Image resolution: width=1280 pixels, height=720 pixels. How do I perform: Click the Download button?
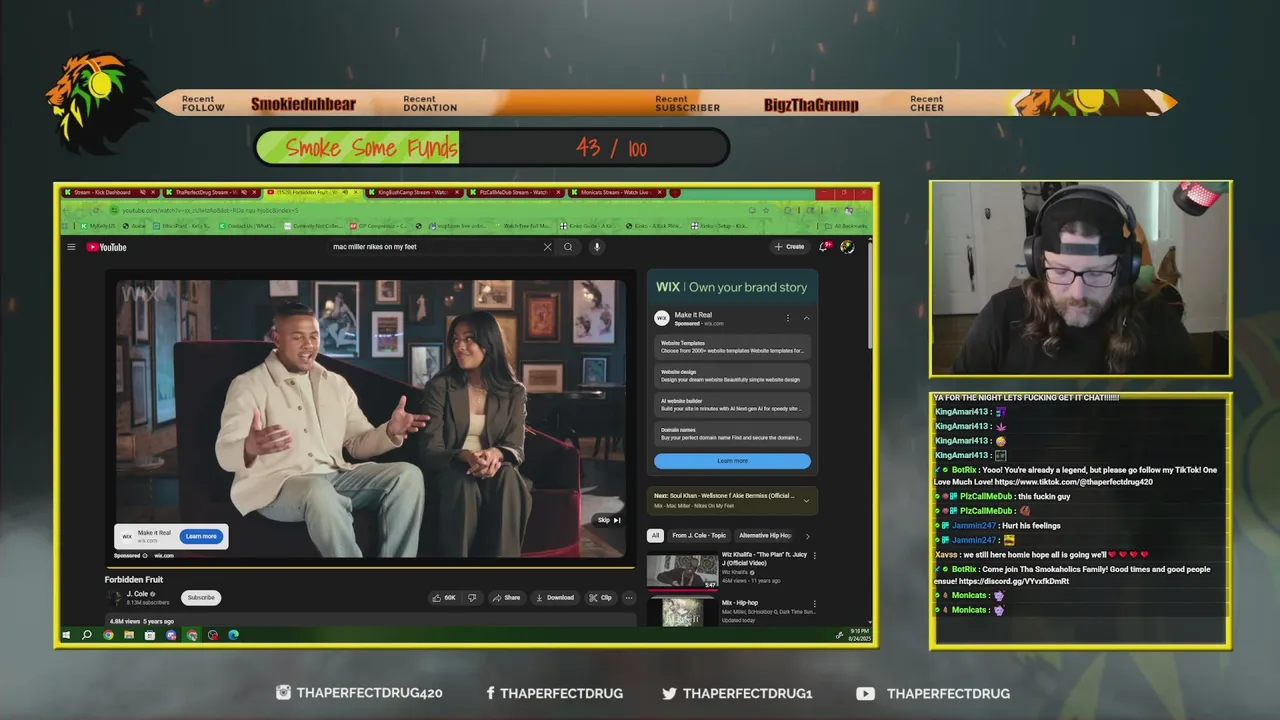pyautogui.click(x=555, y=597)
